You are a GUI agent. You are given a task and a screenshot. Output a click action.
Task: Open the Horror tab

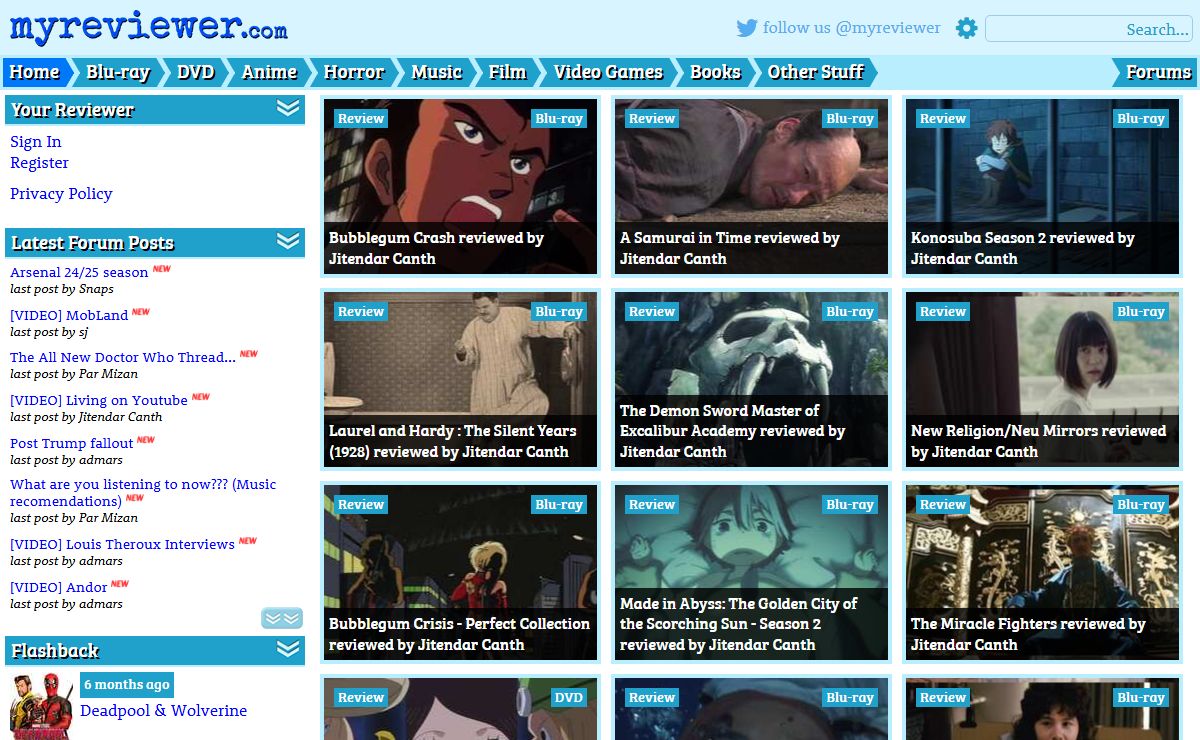(x=354, y=72)
